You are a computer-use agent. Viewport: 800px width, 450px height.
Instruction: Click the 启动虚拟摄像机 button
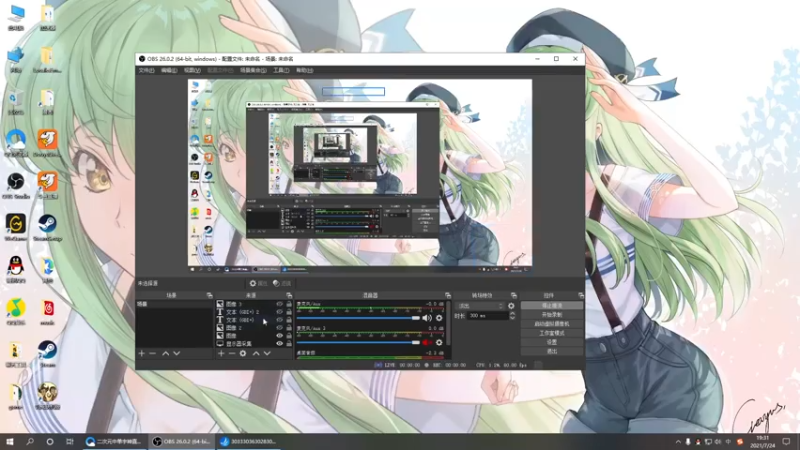[x=552, y=324]
